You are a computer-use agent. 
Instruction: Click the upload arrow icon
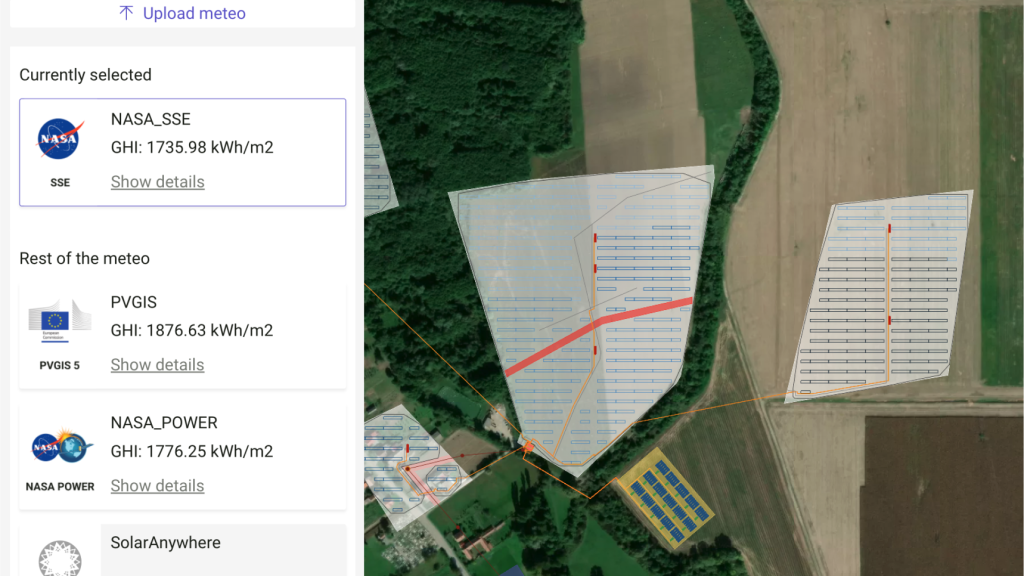(126, 13)
